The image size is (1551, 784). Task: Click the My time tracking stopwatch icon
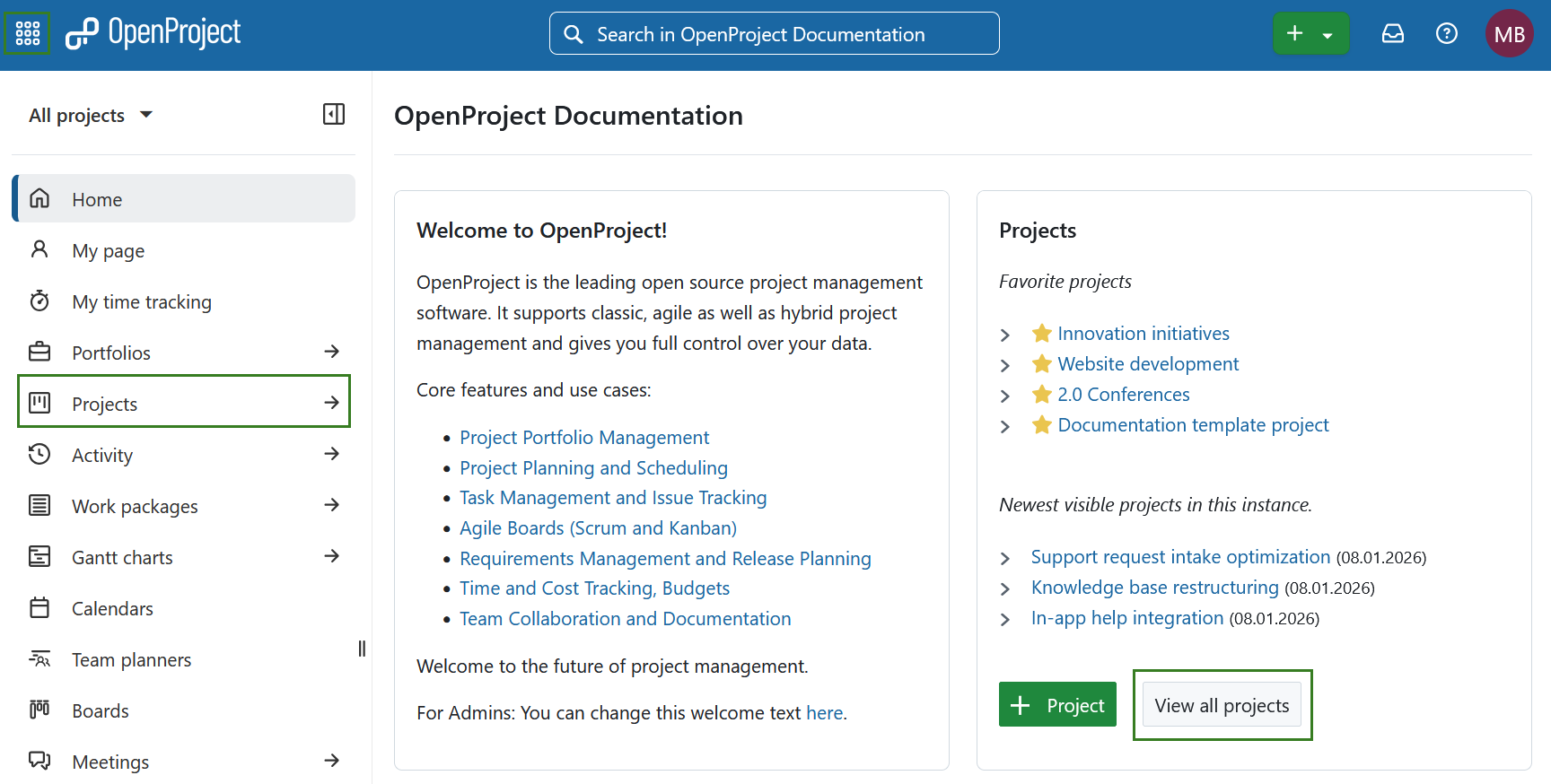39,301
